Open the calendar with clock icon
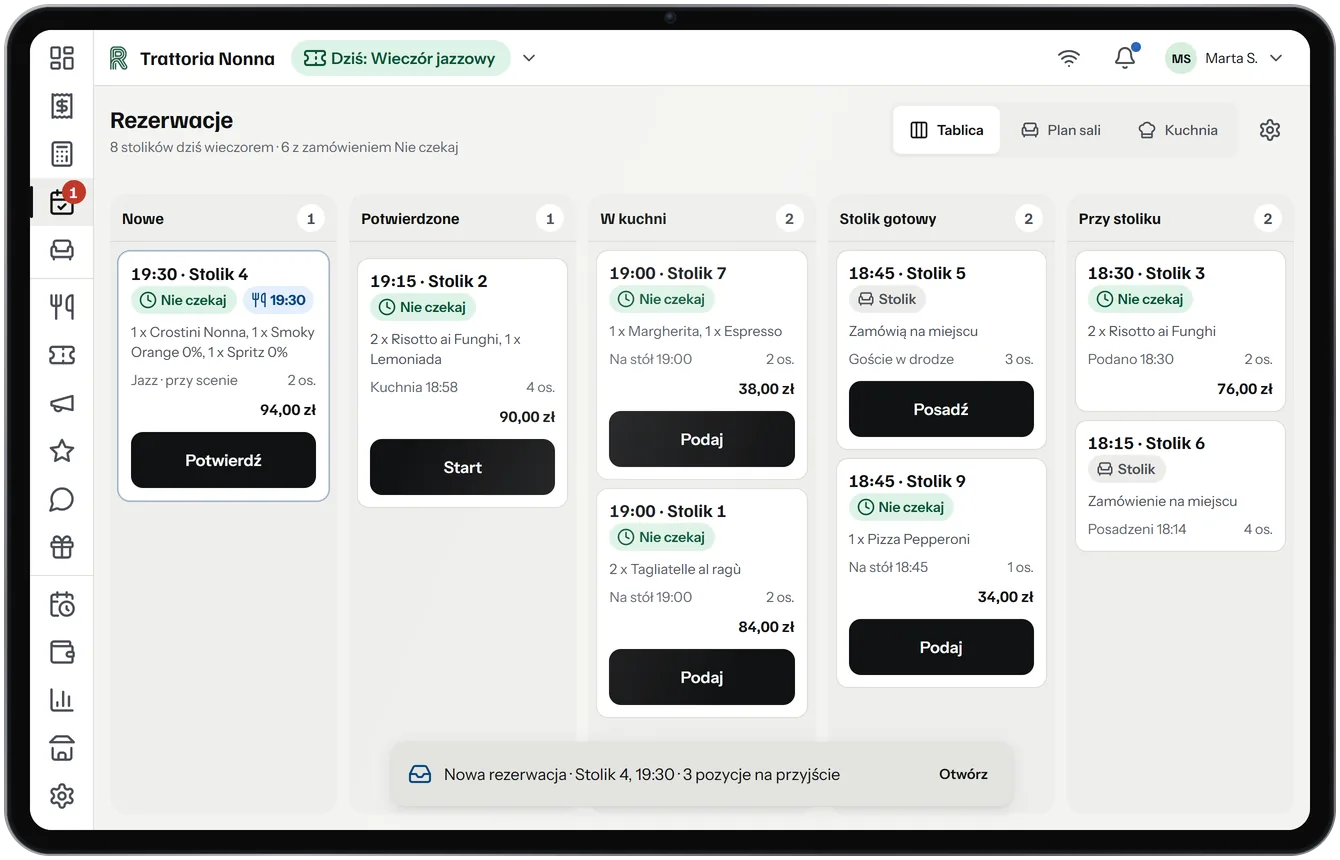Screen dimensions: 1340x860 [x=62, y=604]
